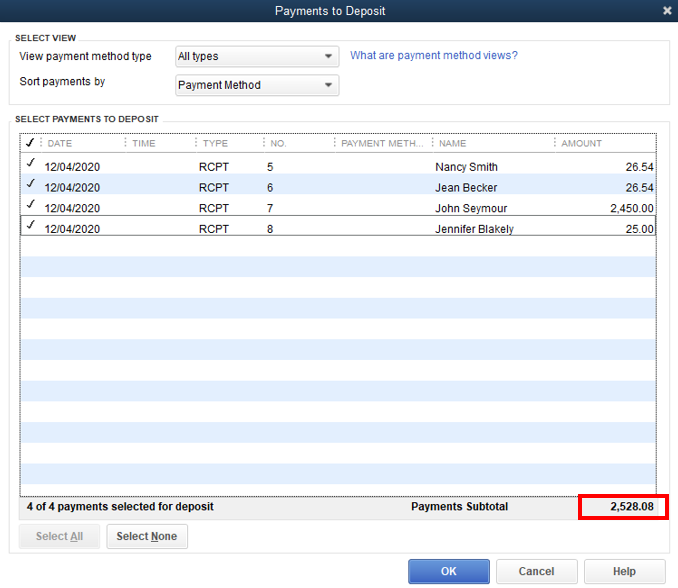Viewport: 678px width, 588px height.
Task: Click the OK button
Action: coord(448,571)
